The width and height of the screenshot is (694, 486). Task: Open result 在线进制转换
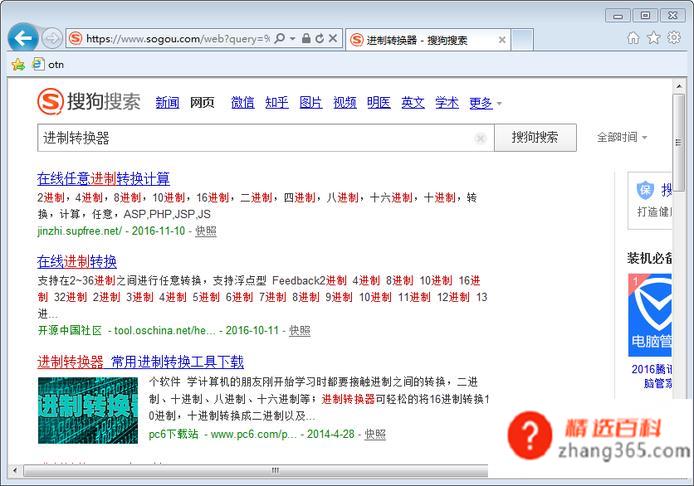coord(77,262)
